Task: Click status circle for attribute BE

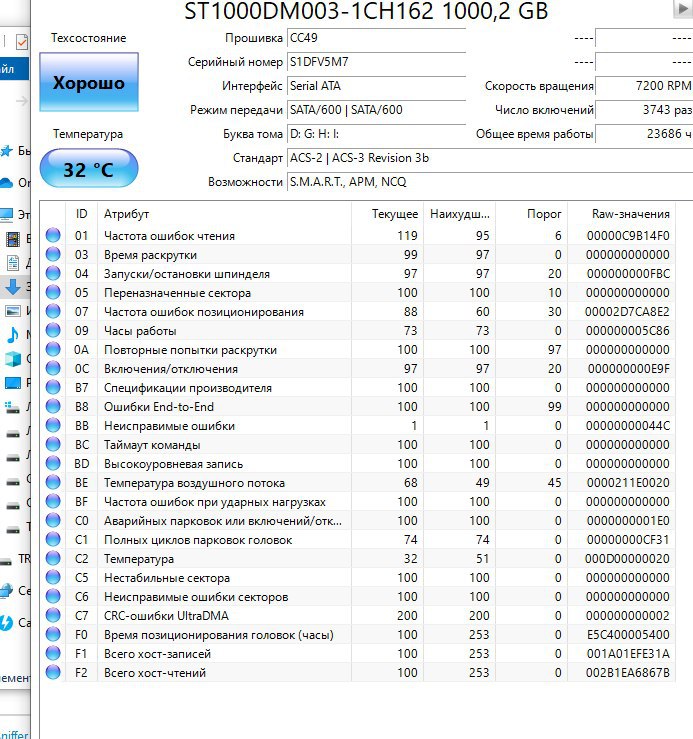Action: coord(53,483)
